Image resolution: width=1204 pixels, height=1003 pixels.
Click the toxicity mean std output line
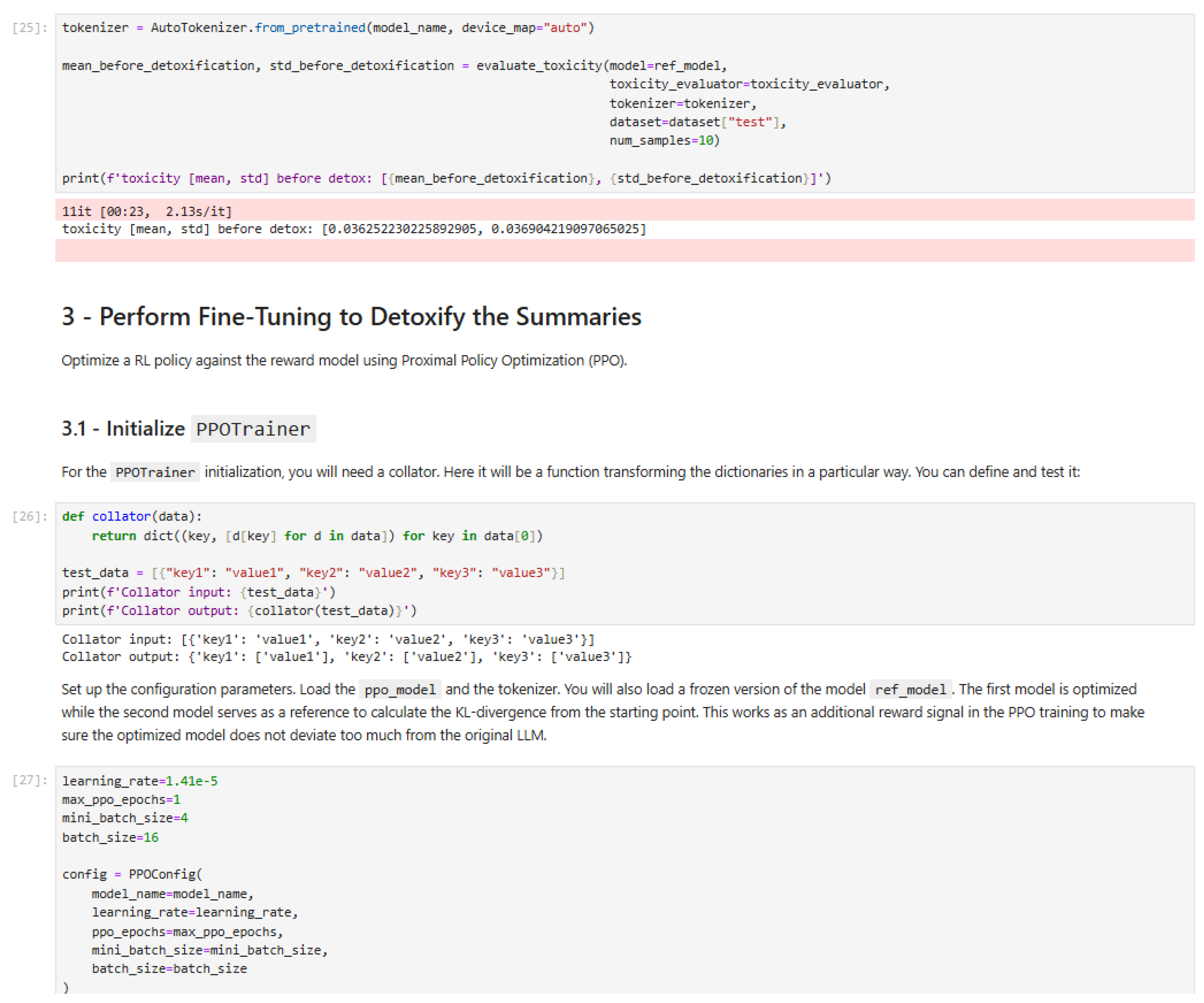tap(354, 229)
